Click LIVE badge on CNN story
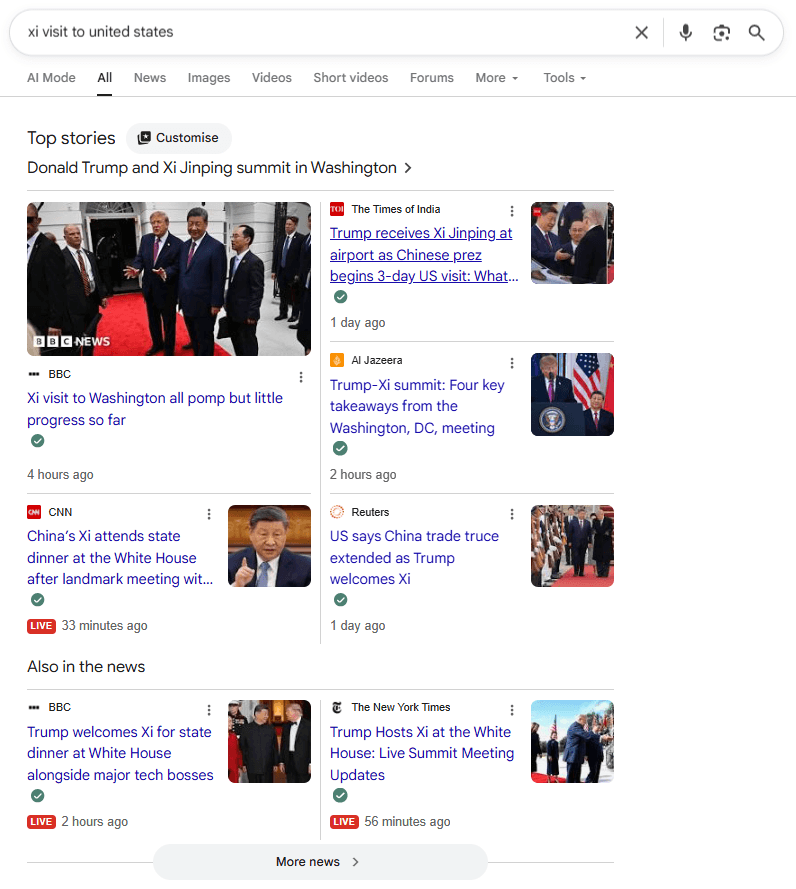Screen dimensions: 796x889 tap(41, 626)
